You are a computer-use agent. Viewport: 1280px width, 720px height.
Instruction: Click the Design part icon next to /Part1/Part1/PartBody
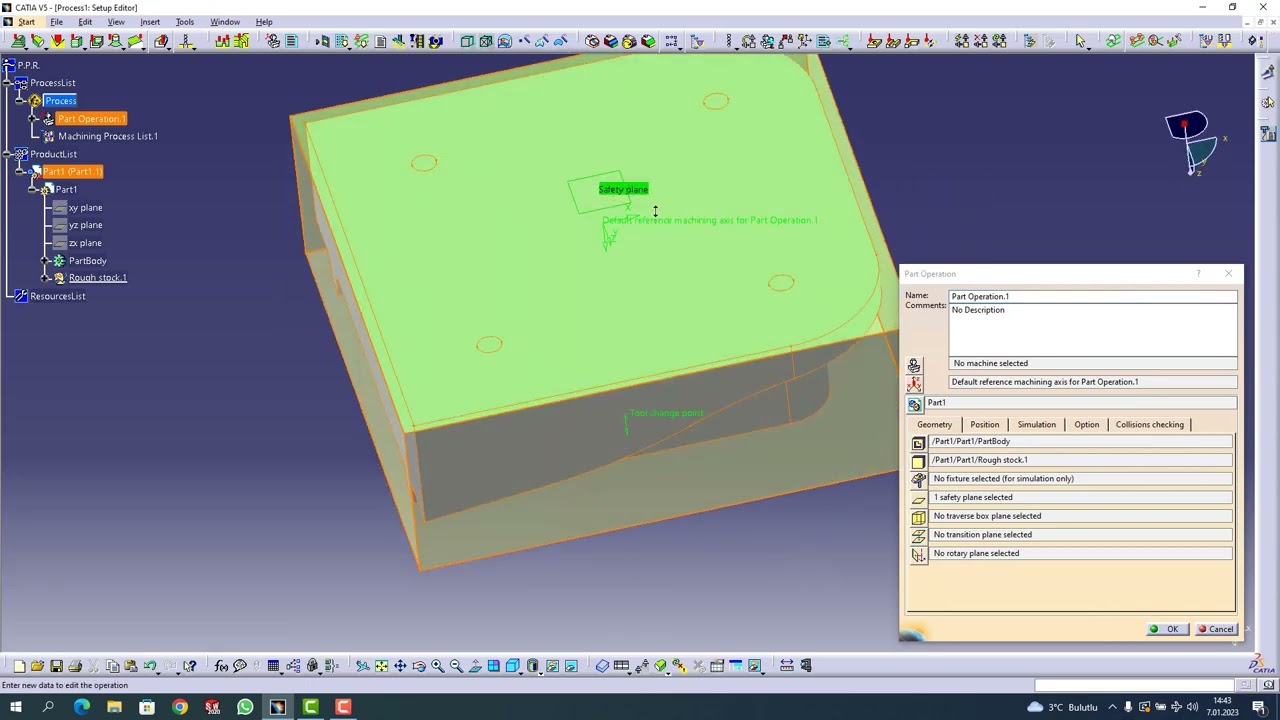tap(918, 443)
